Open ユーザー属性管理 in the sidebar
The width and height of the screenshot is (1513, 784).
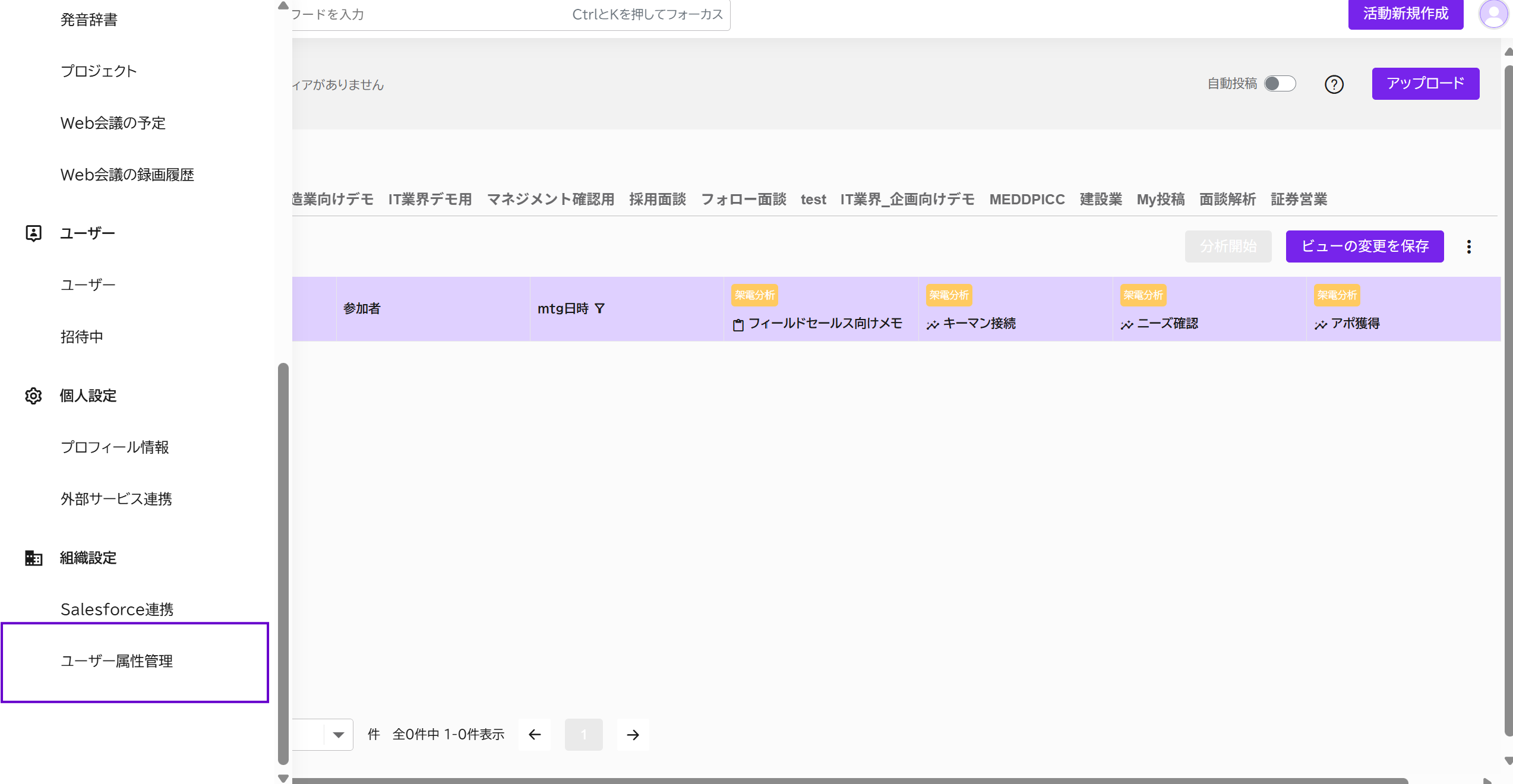coord(117,661)
